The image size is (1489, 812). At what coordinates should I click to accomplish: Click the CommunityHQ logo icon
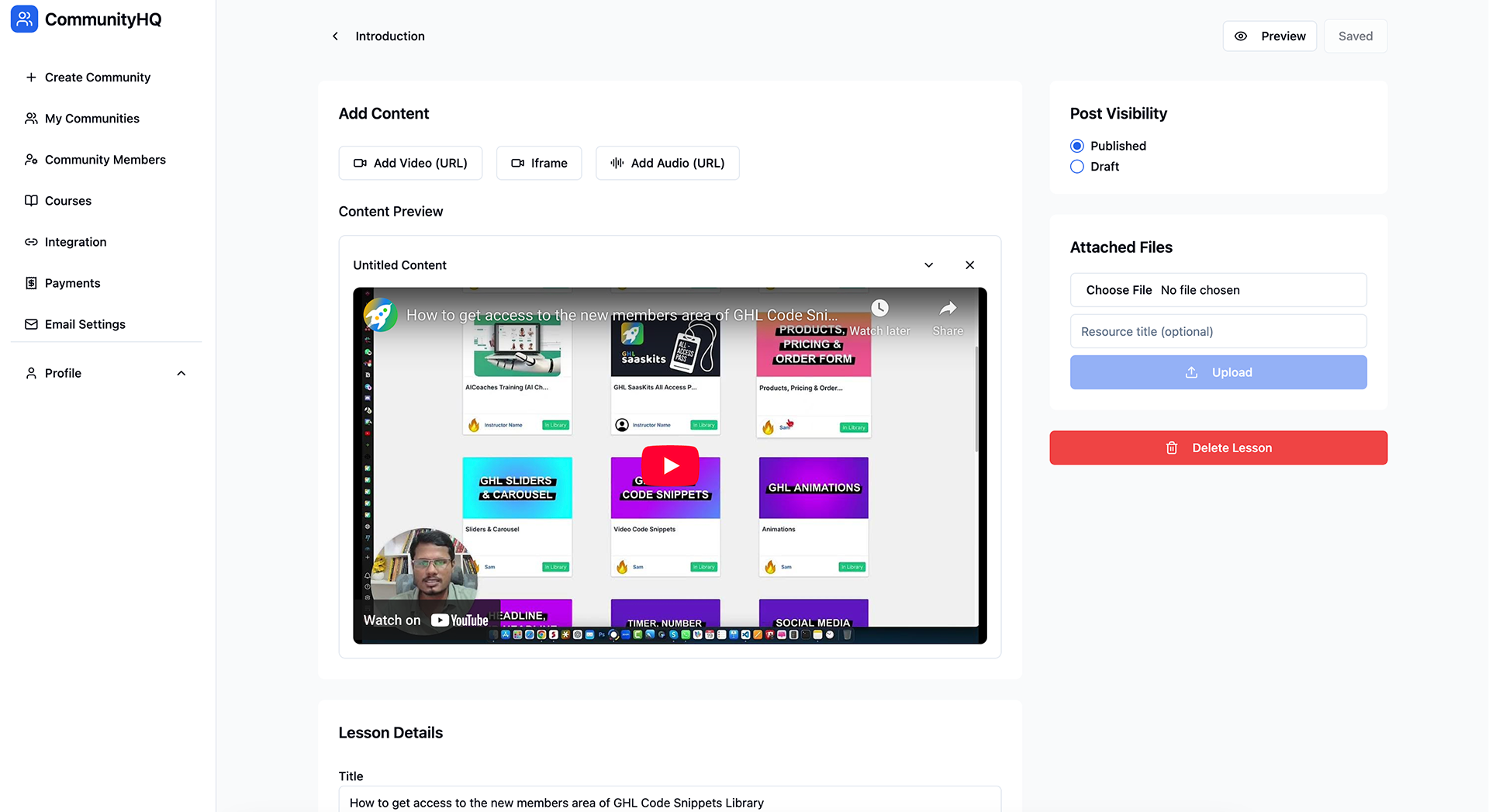coord(24,19)
